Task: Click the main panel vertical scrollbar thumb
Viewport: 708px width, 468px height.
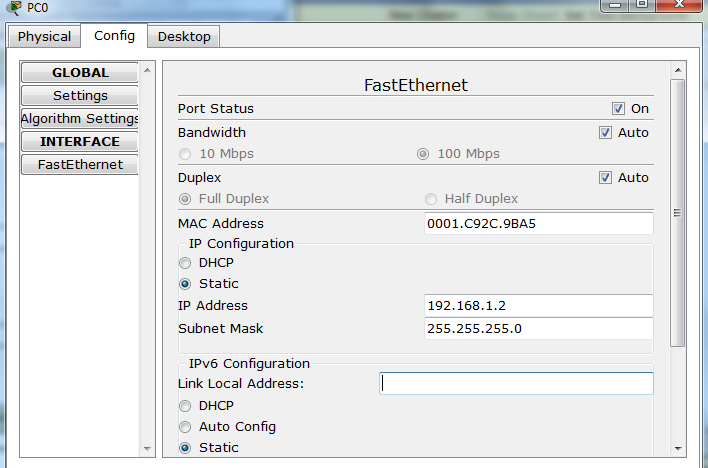Action: [678, 212]
